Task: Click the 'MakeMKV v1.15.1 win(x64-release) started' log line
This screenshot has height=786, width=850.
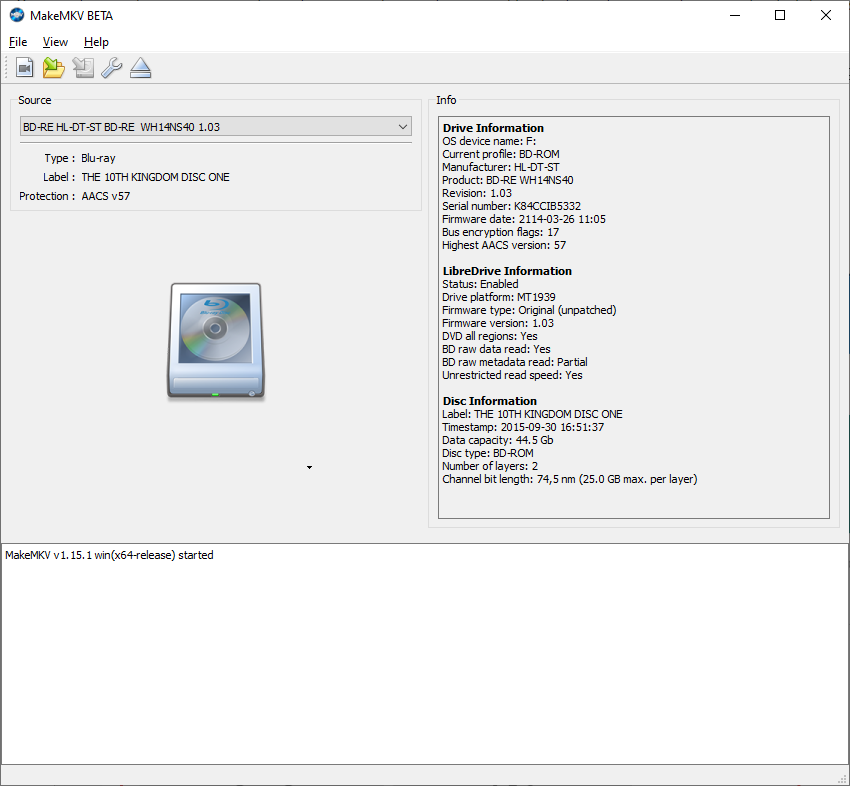Action: (110, 555)
